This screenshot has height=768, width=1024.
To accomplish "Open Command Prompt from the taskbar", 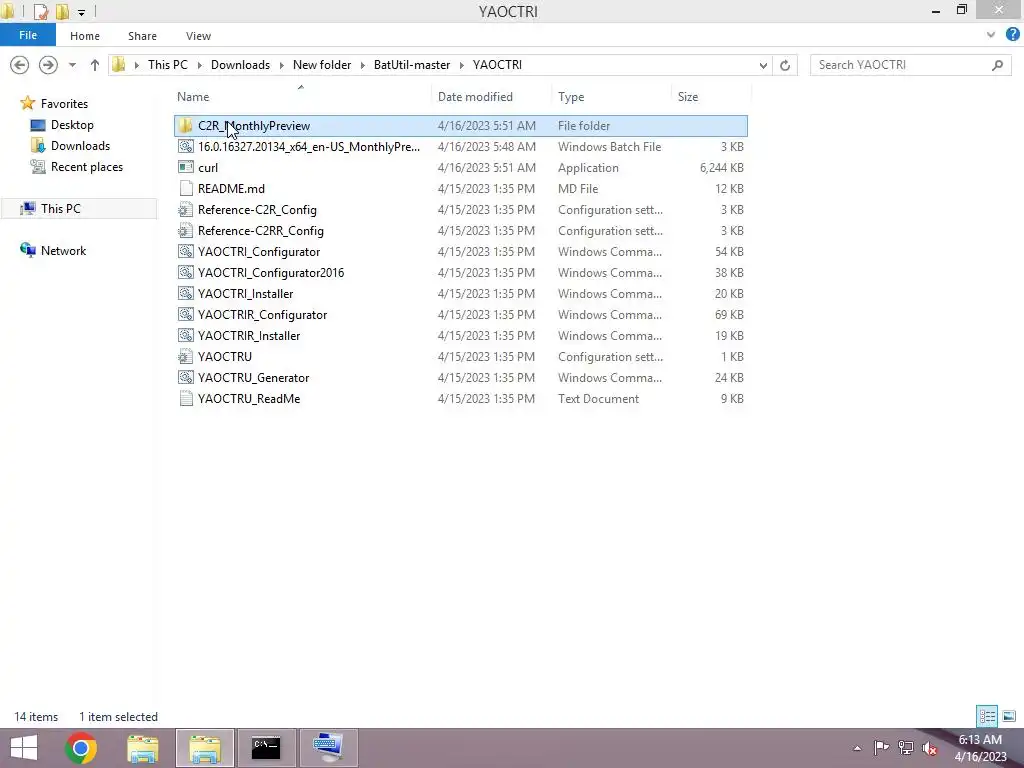I will coord(266,748).
